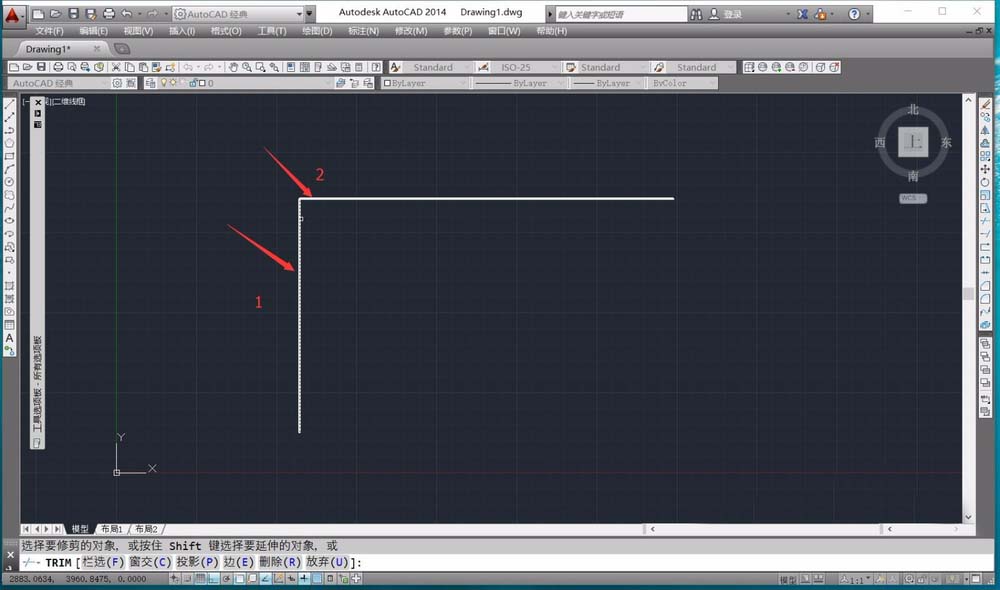Open the 编辑(E) menu
This screenshot has height=590, width=1000.
click(93, 31)
